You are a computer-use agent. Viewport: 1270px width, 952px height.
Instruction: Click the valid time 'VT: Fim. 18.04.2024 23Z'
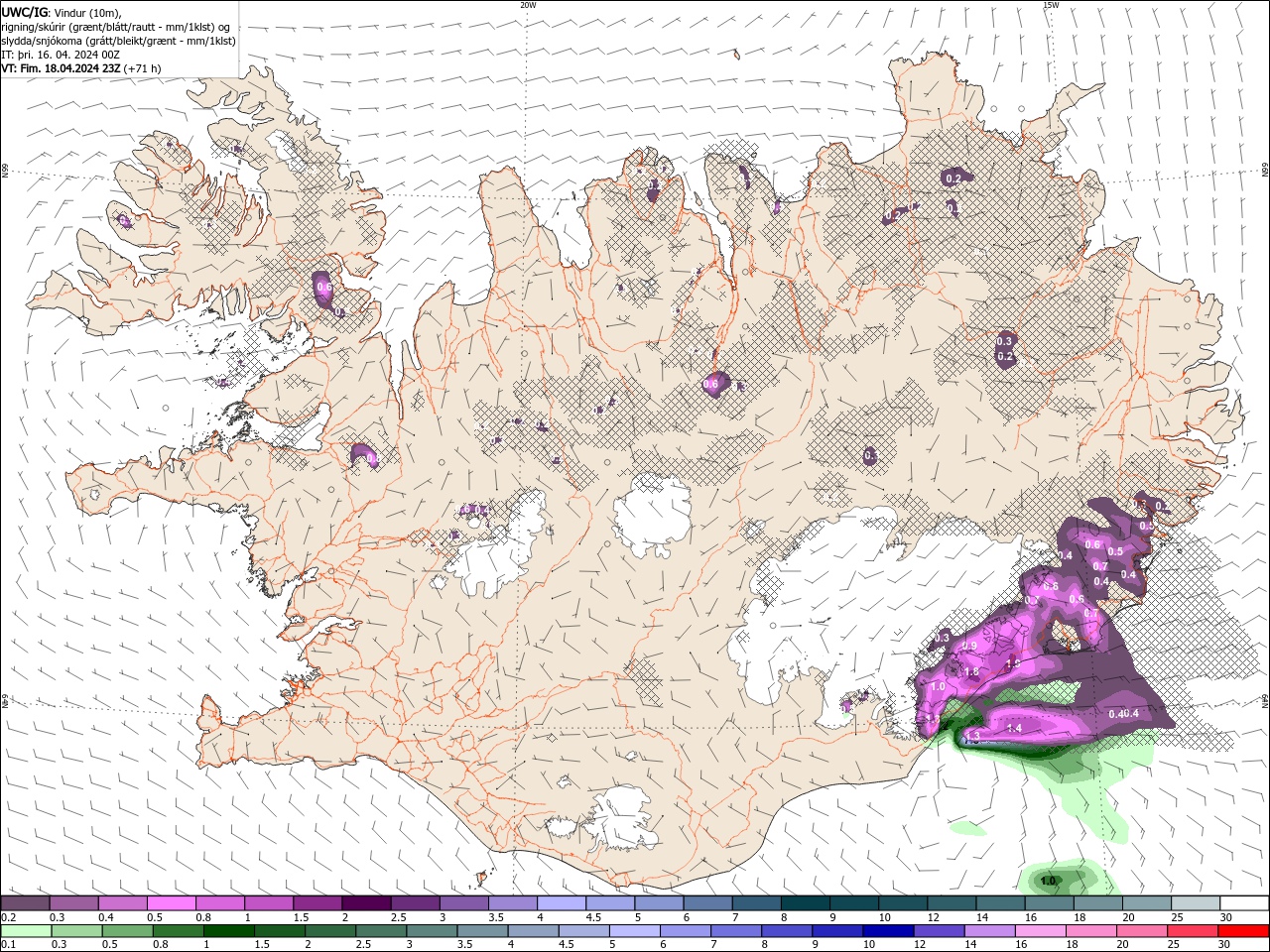click(62, 68)
